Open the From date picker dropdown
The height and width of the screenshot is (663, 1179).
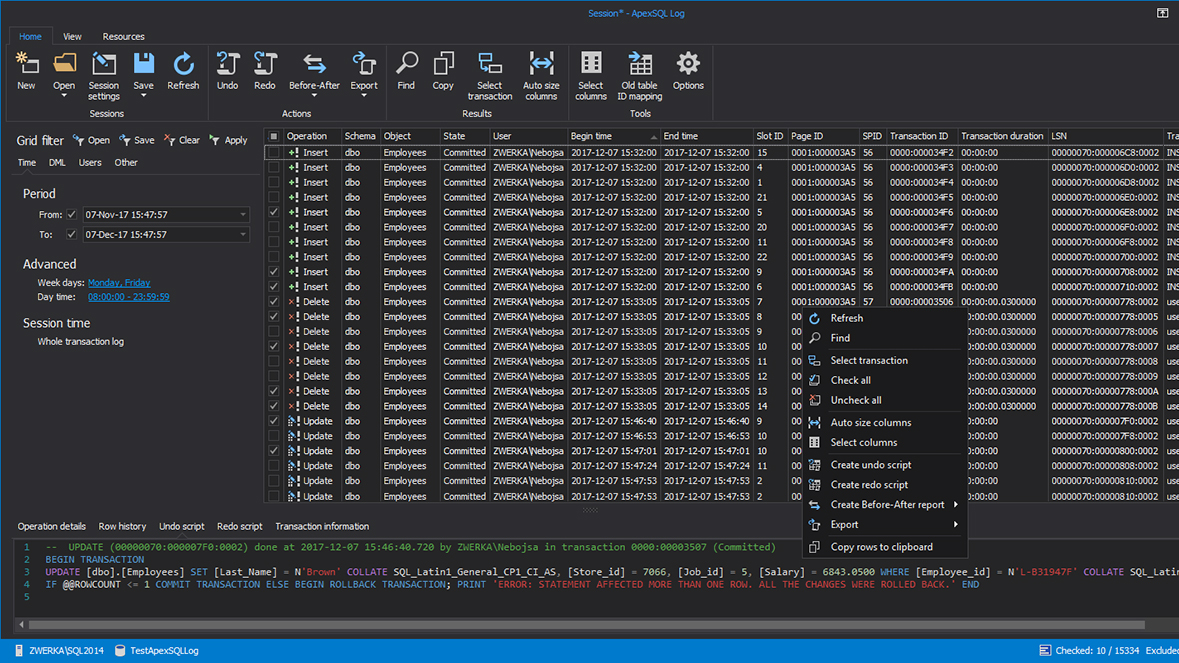tap(241, 213)
